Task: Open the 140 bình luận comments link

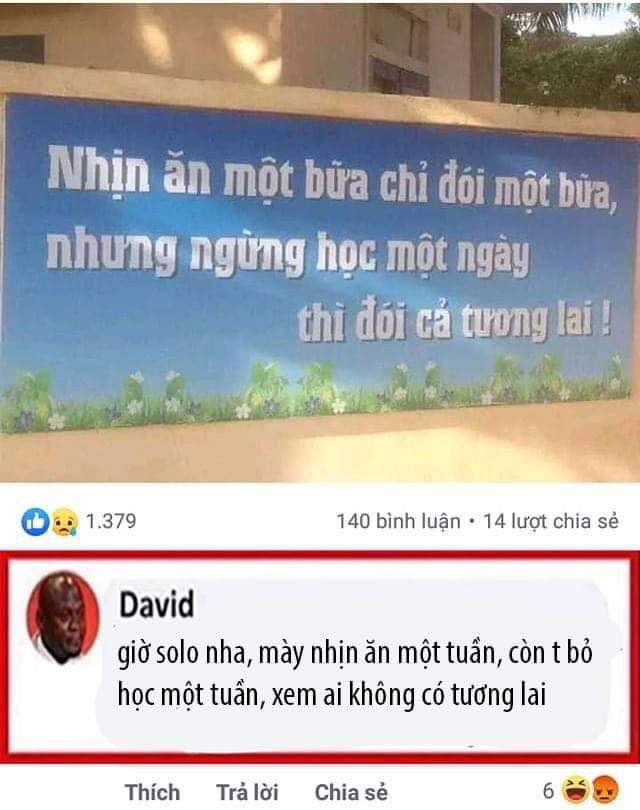Action: [x=398, y=521]
